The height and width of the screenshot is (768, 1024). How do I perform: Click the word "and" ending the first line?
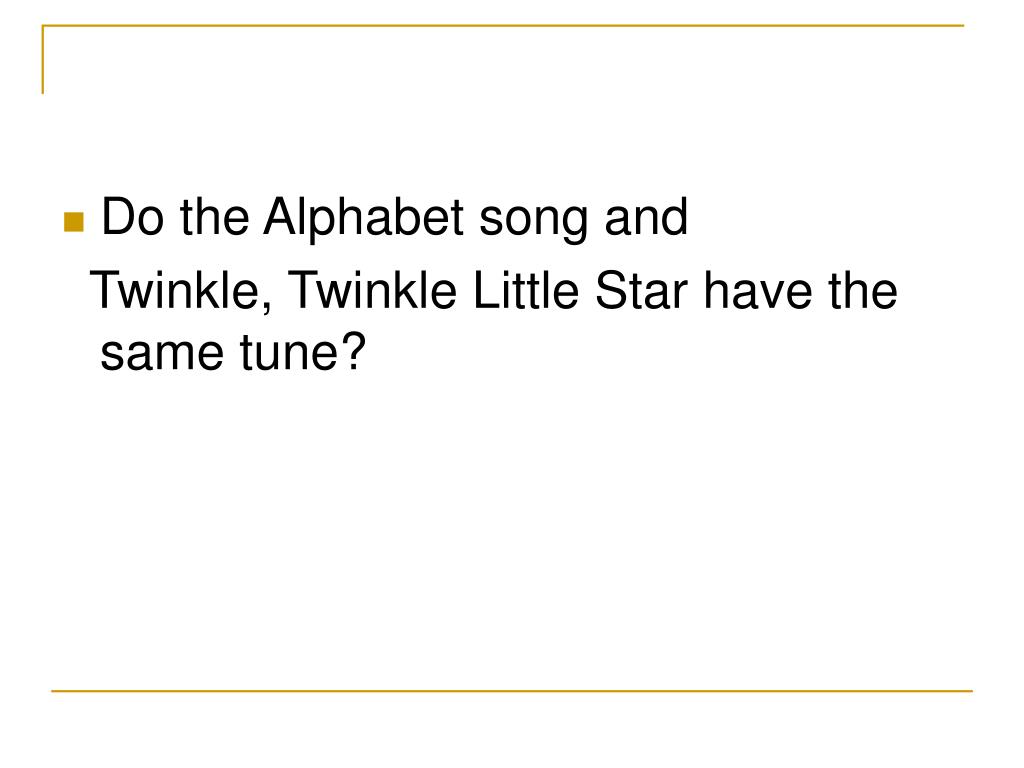646,217
